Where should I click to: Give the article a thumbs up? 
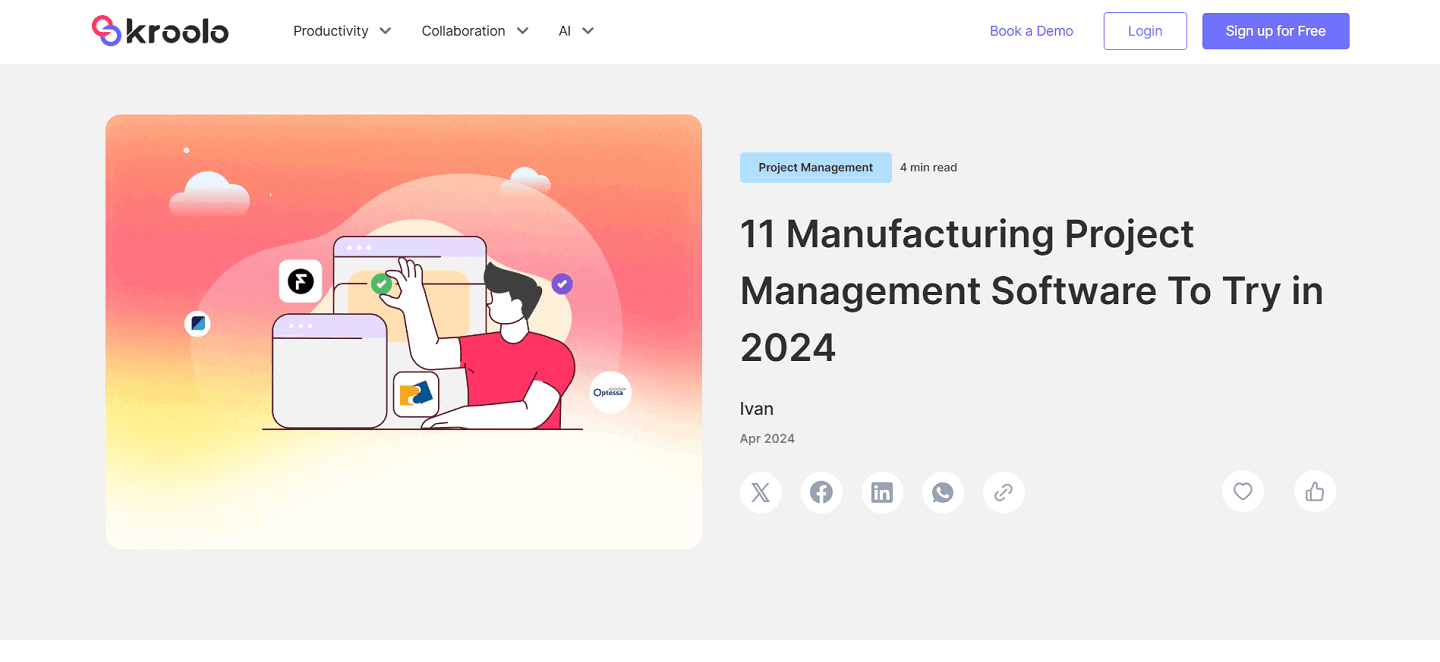click(x=1314, y=491)
